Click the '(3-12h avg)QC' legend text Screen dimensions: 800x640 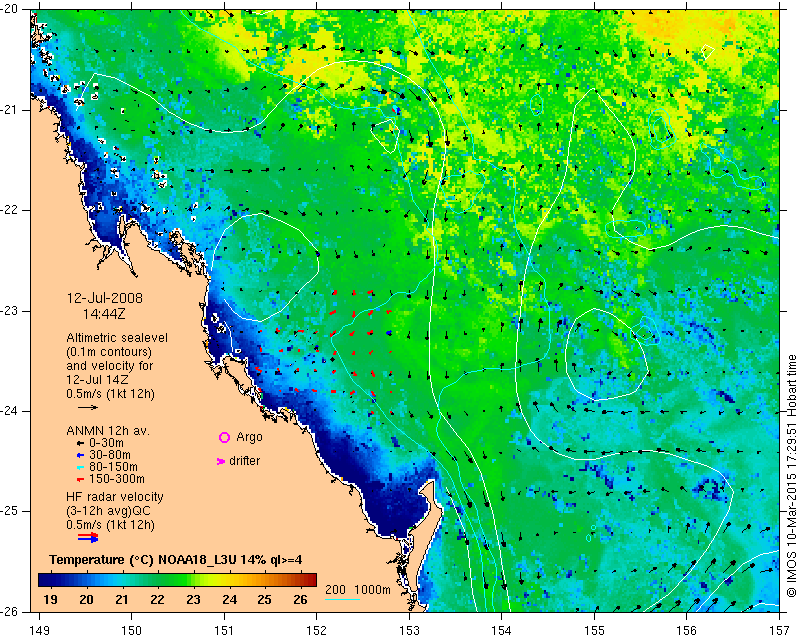(x=108, y=511)
